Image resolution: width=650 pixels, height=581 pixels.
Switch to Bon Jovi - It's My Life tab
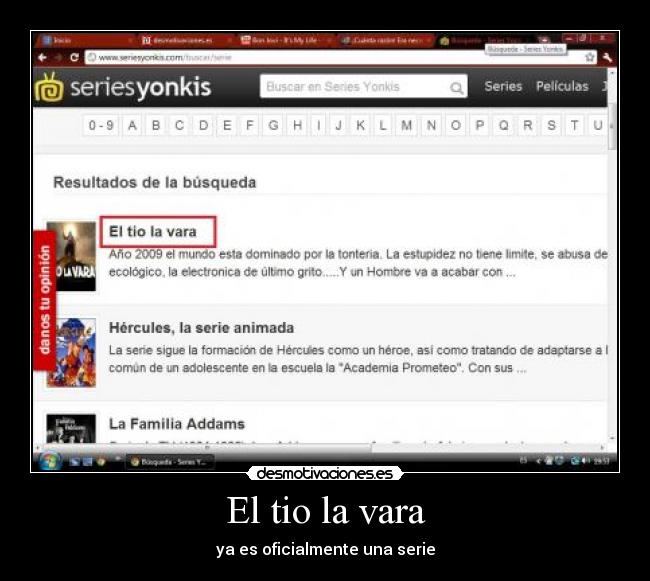click(x=285, y=40)
